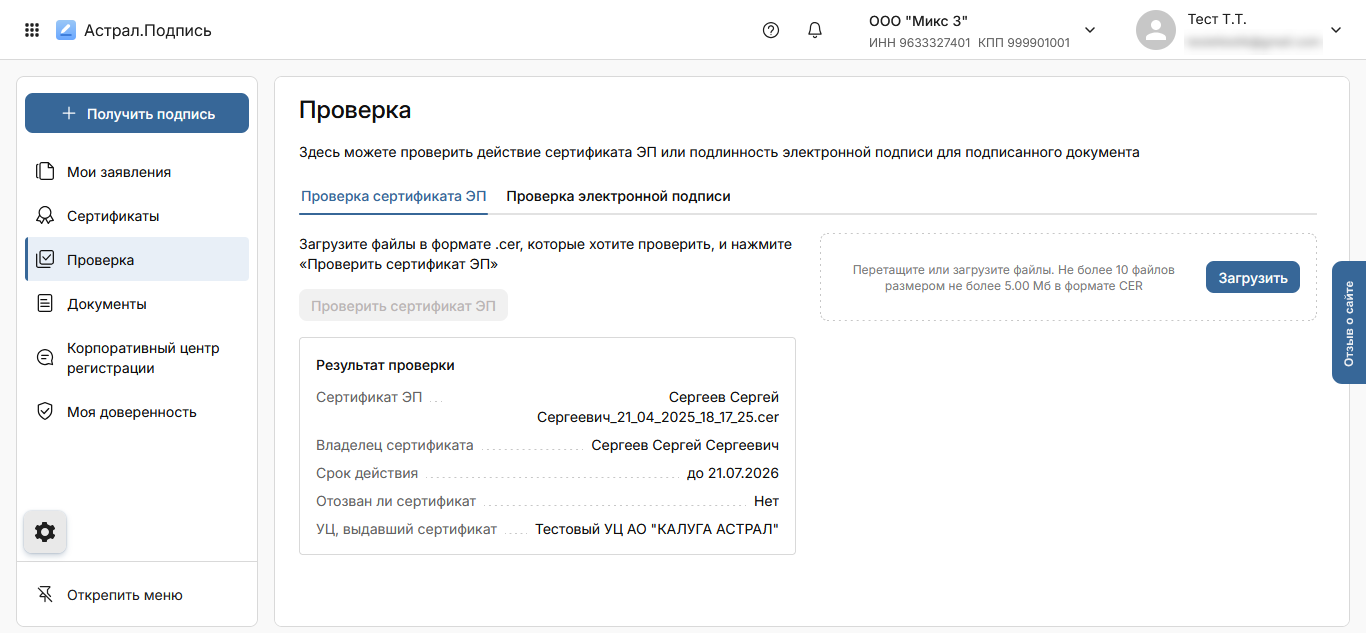This screenshot has height=633, width=1366.
Task: Click the user avatar icon
Action: pos(1155,30)
